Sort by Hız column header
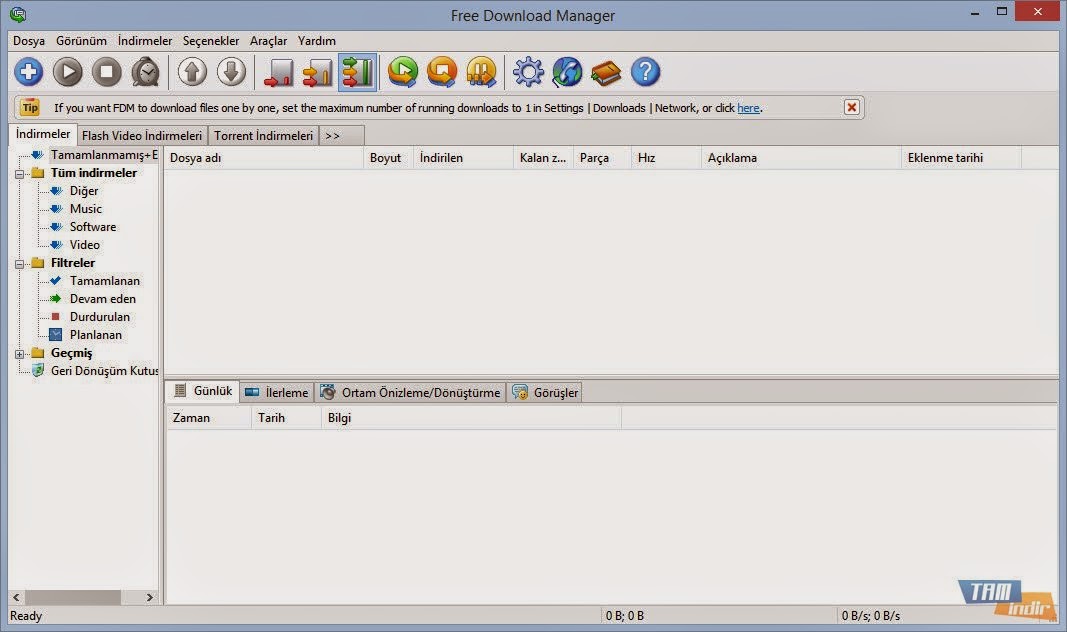Image resolution: width=1067 pixels, height=632 pixels. pos(666,158)
